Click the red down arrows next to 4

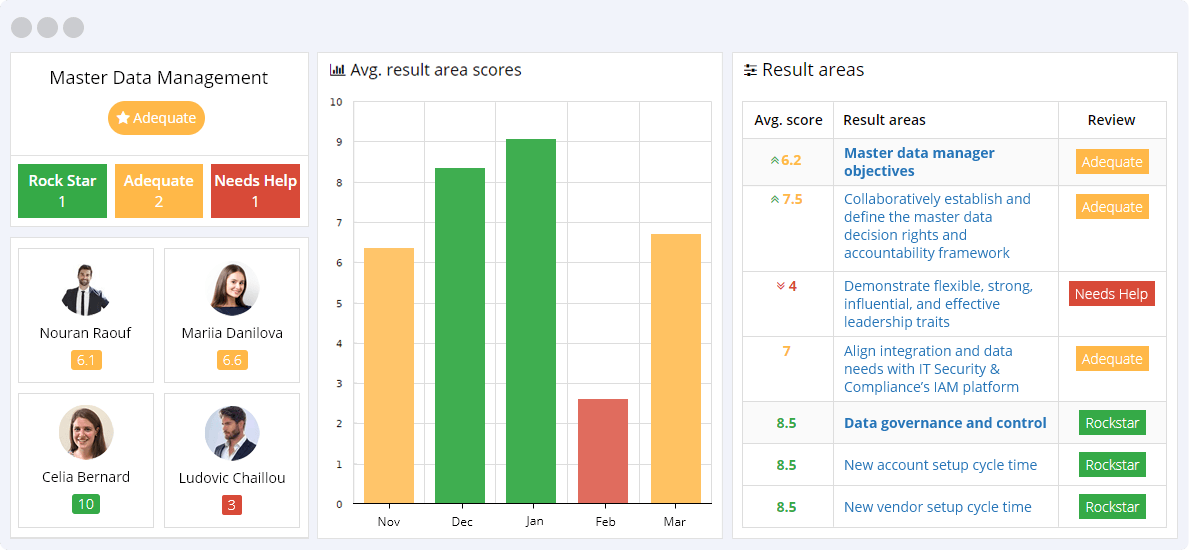[780, 287]
